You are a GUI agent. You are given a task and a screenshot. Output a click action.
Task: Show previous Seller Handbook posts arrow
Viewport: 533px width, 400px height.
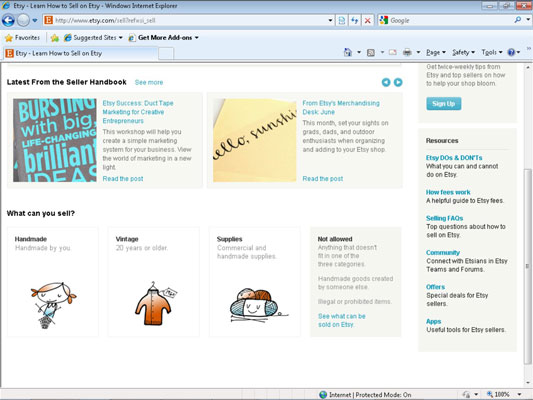[386, 82]
